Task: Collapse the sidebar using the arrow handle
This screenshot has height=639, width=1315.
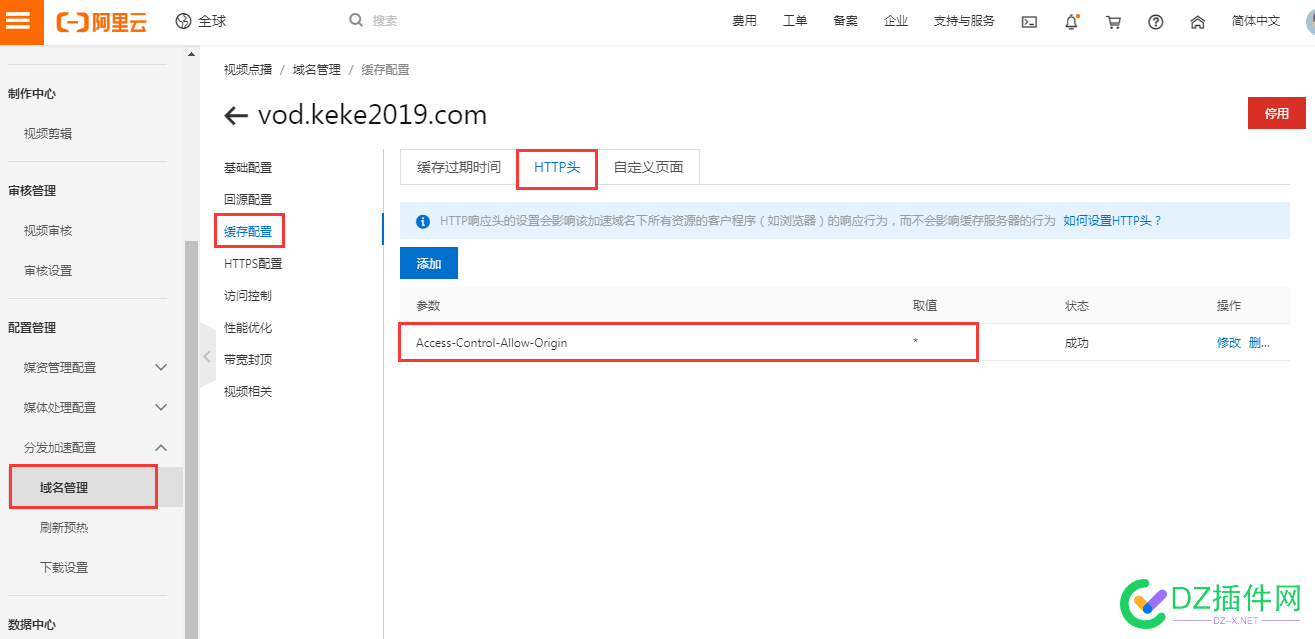Action: pyautogui.click(x=207, y=355)
